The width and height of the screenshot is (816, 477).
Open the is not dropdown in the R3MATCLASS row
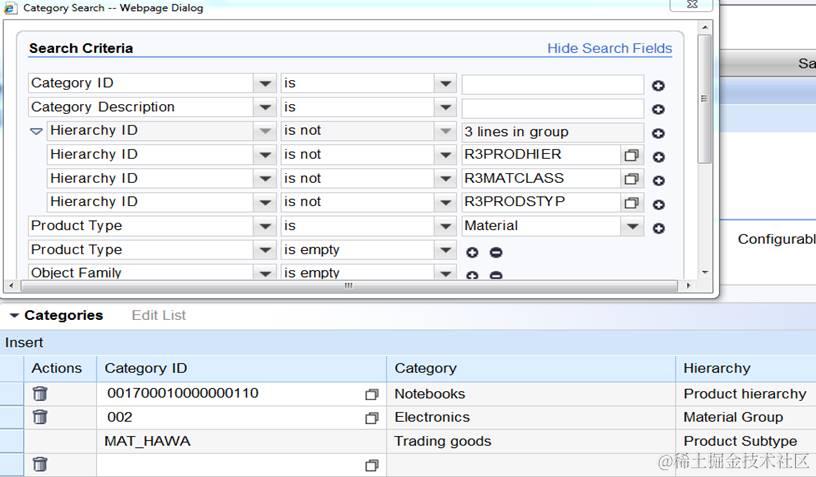(x=445, y=178)
